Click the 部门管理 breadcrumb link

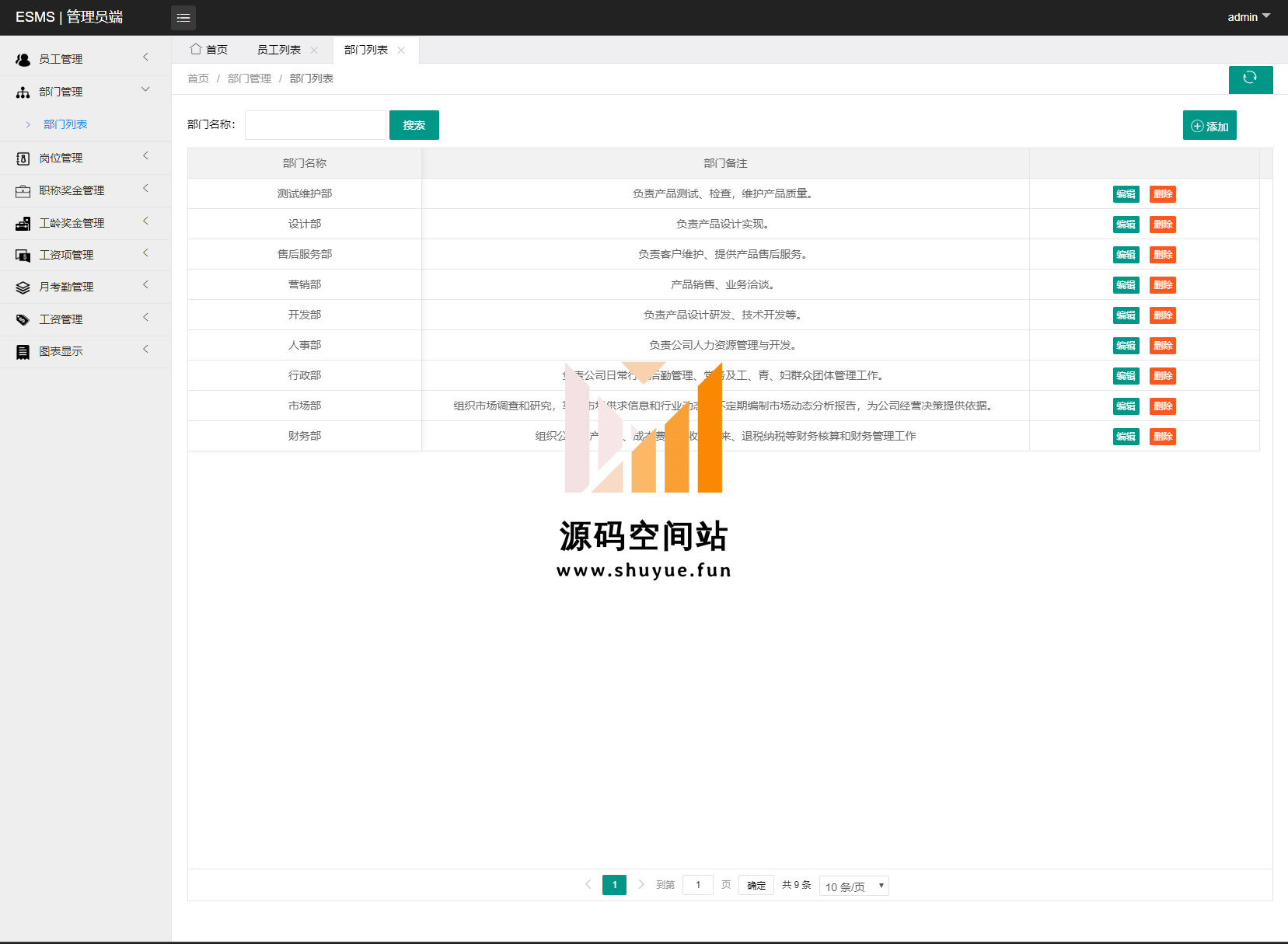click(250, 78)
